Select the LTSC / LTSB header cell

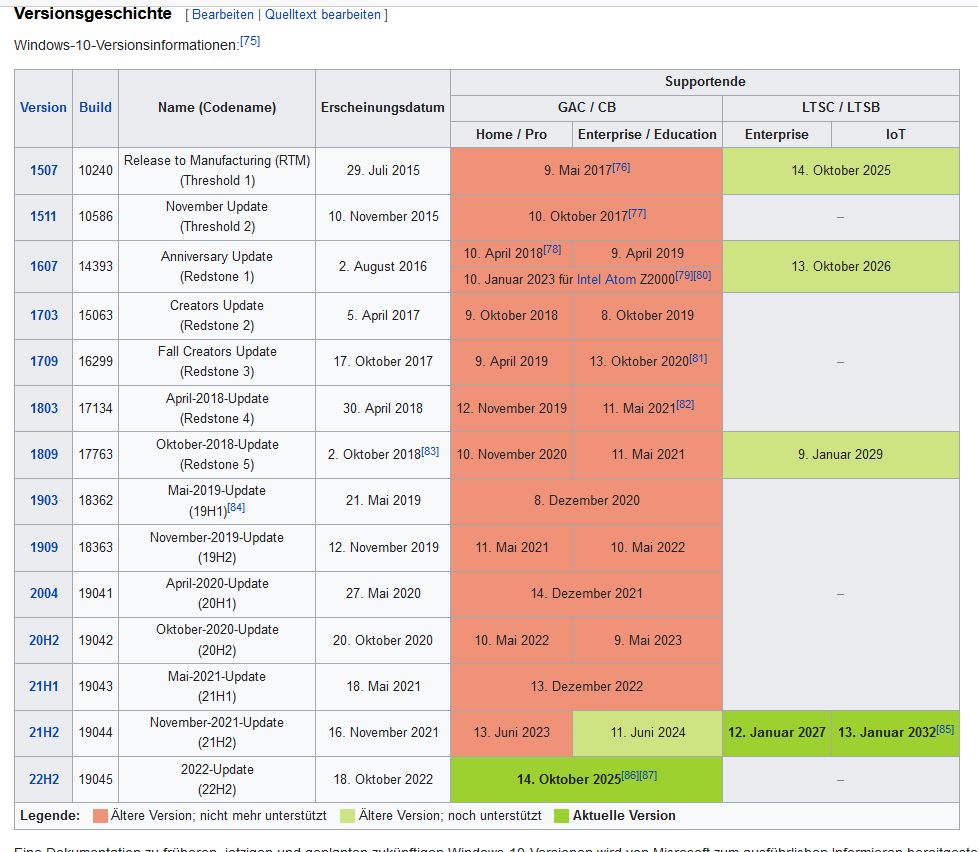841,108
